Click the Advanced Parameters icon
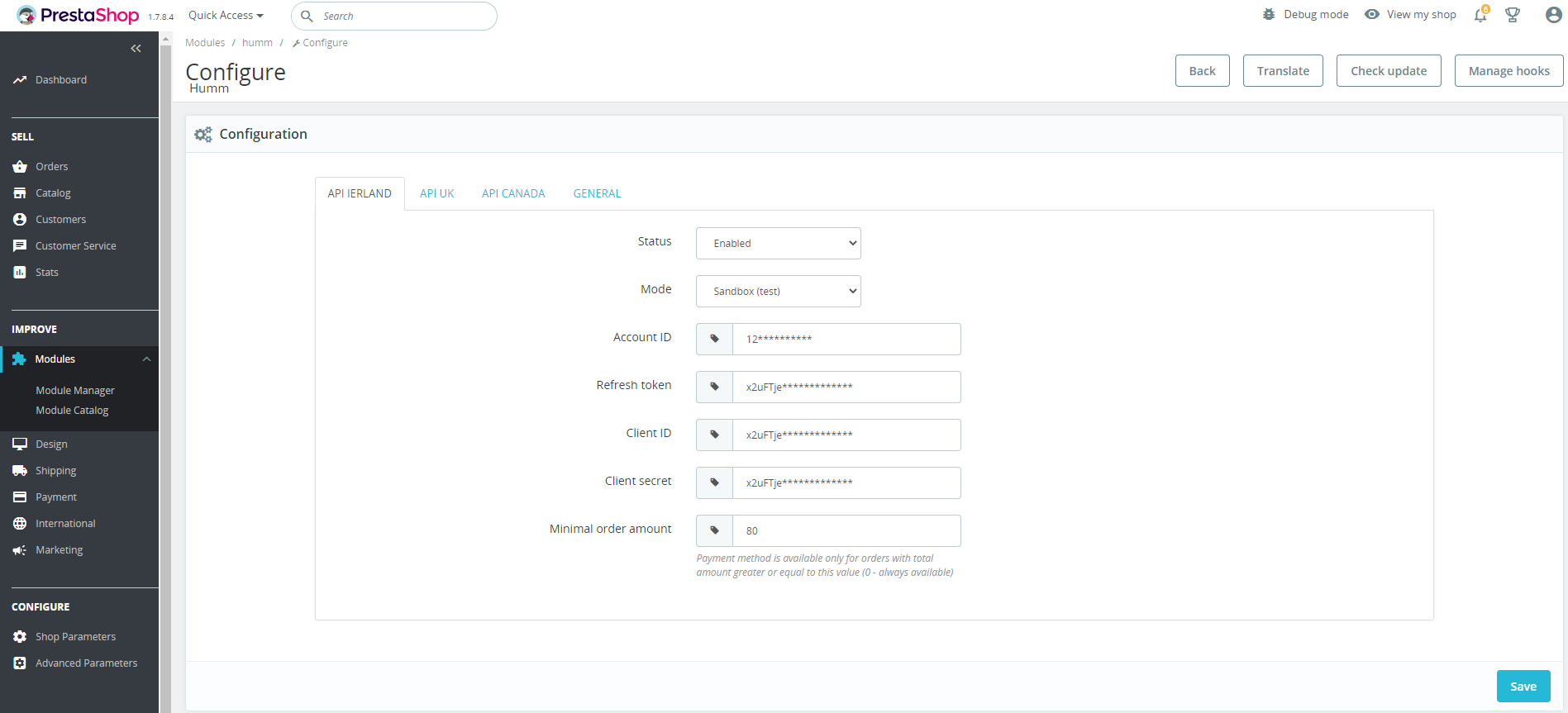1568x713 pixels. (20, 663)
